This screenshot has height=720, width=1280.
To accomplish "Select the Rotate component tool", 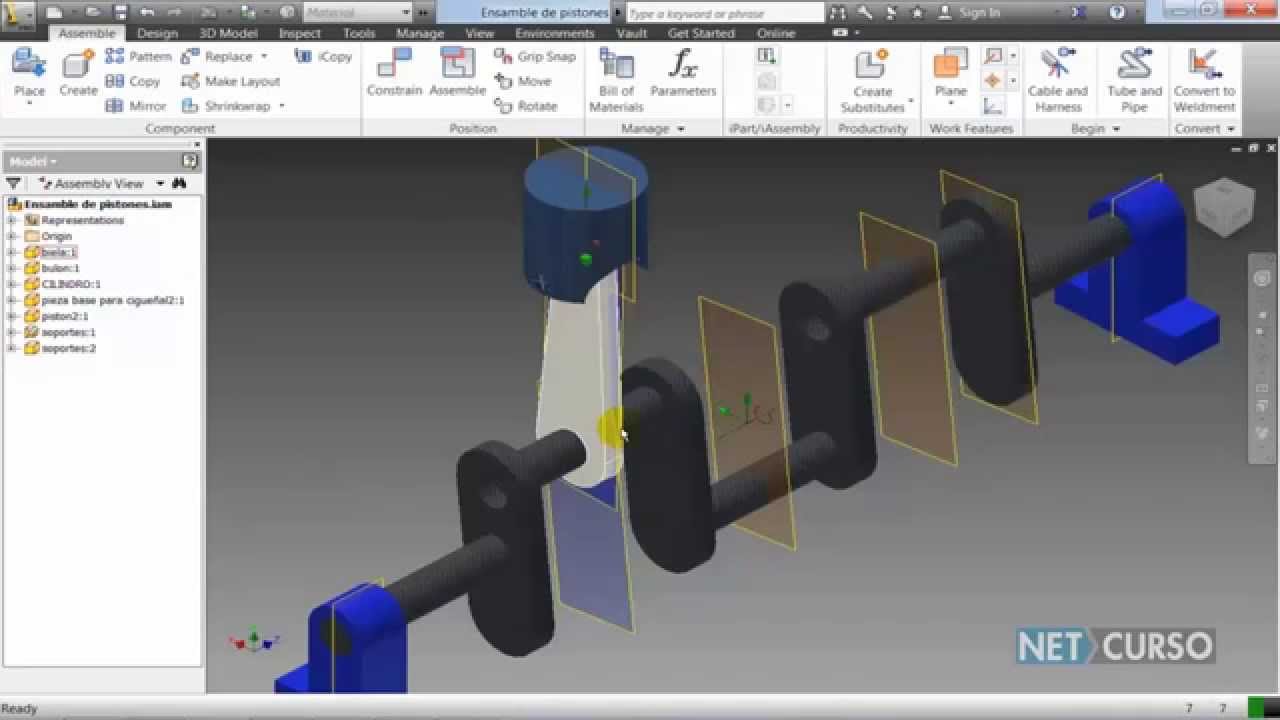I will point(526,105).
